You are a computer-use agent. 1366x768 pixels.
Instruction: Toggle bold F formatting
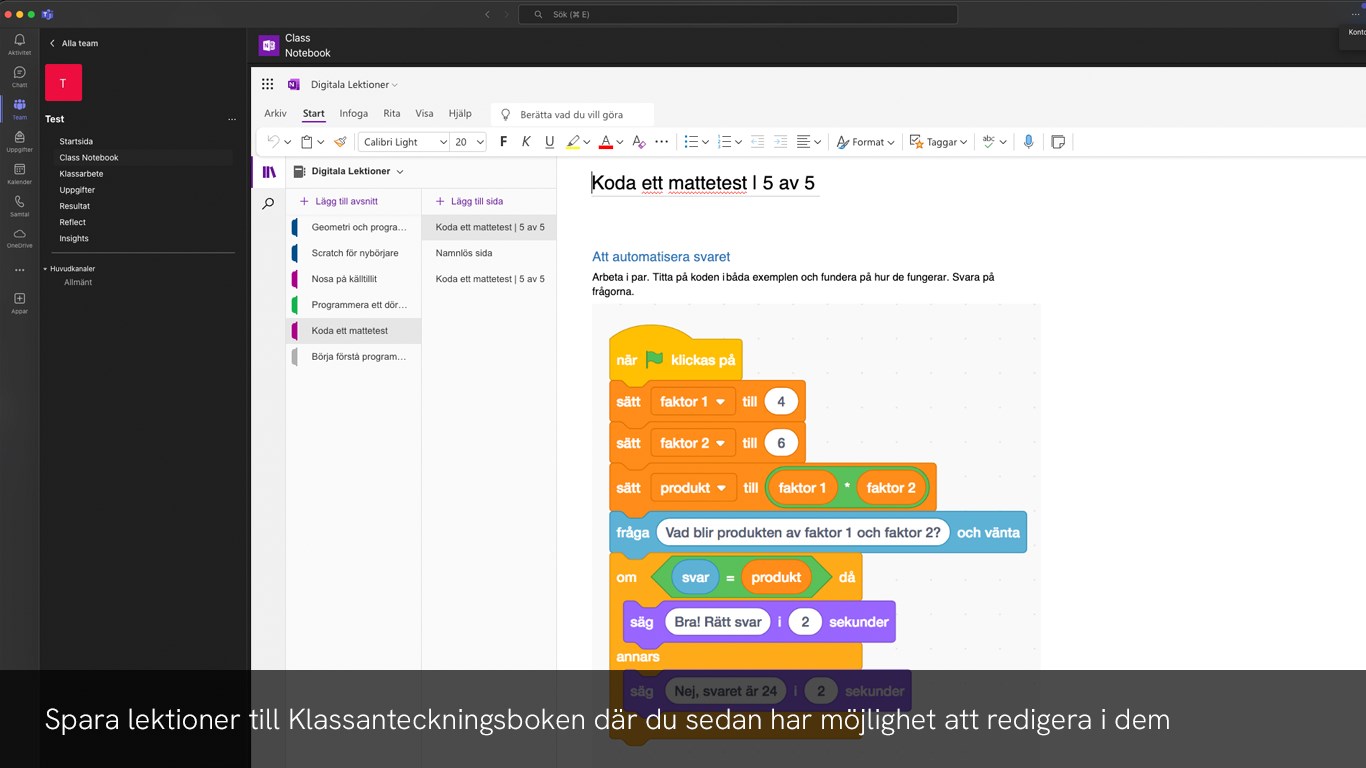pyautogui.click(x=503, y=142)
